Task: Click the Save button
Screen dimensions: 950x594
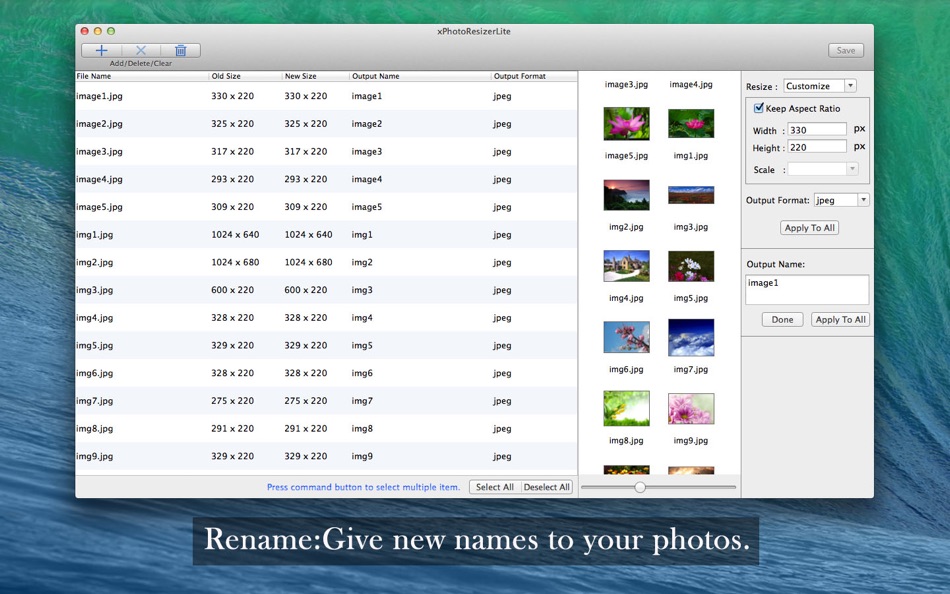Action: [846, 51]
